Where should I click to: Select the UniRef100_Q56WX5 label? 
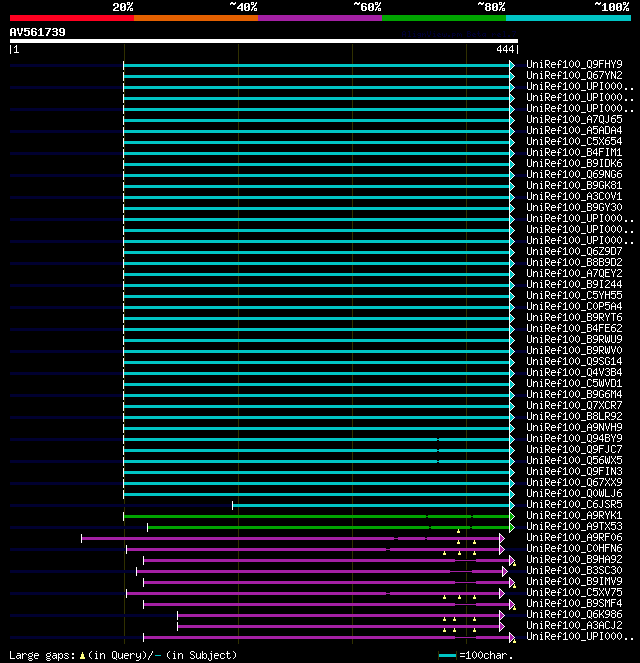[x=574, y=460]
